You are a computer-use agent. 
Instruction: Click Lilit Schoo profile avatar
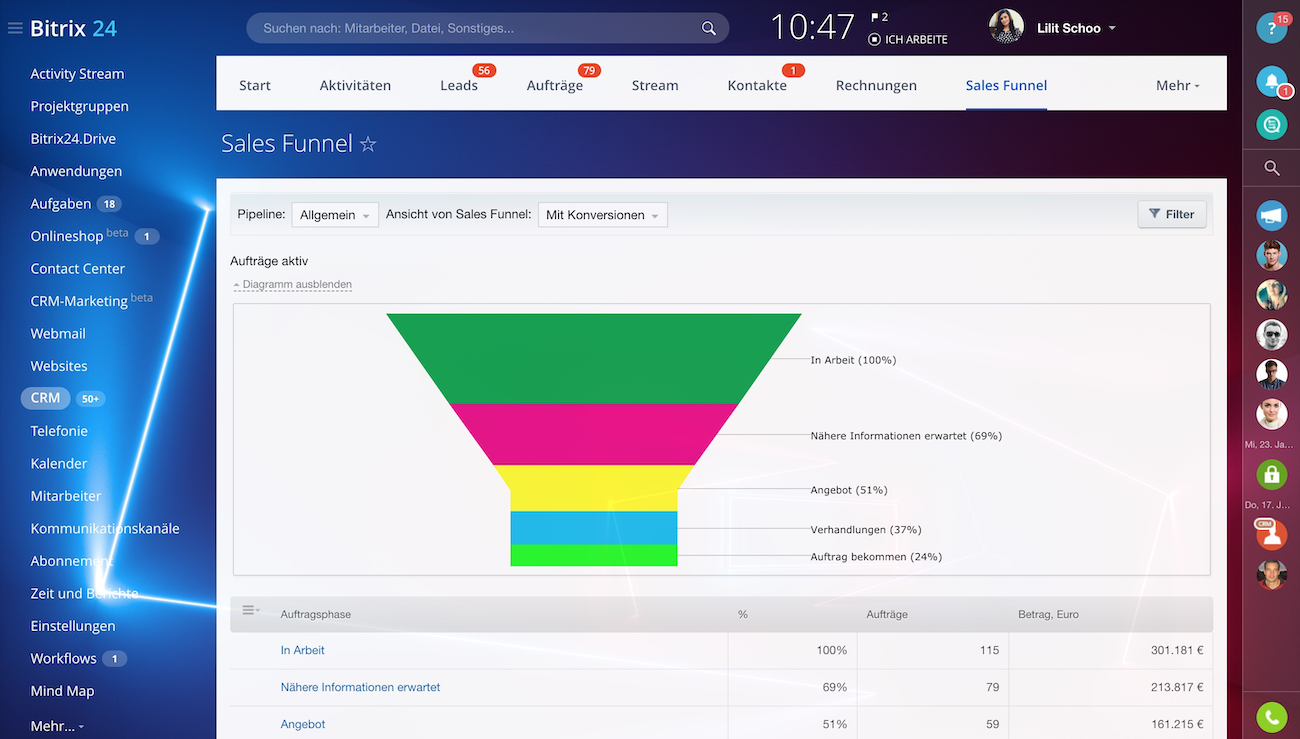pos(1006,27)
